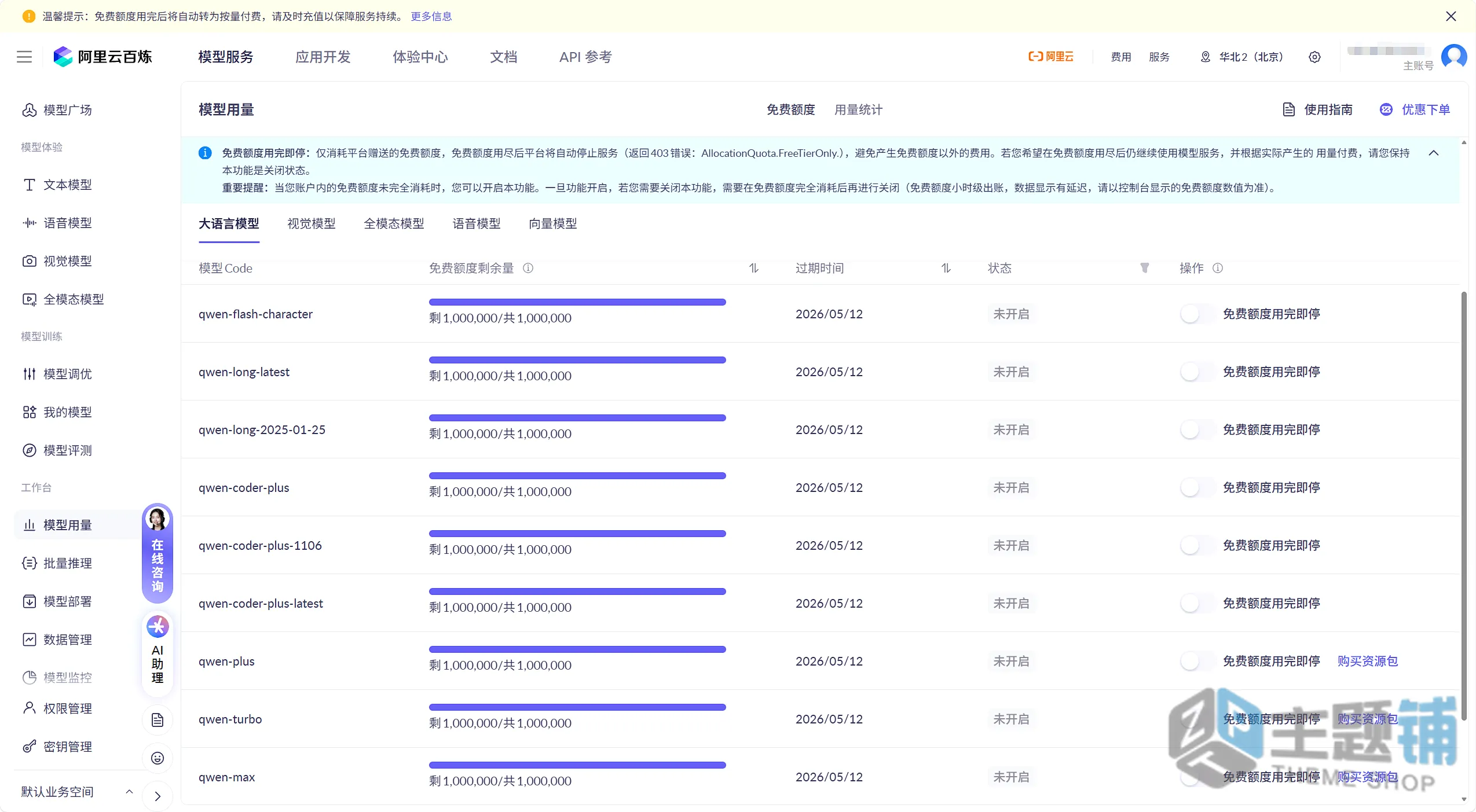Open the hamburger menu icon

point(24,57)
